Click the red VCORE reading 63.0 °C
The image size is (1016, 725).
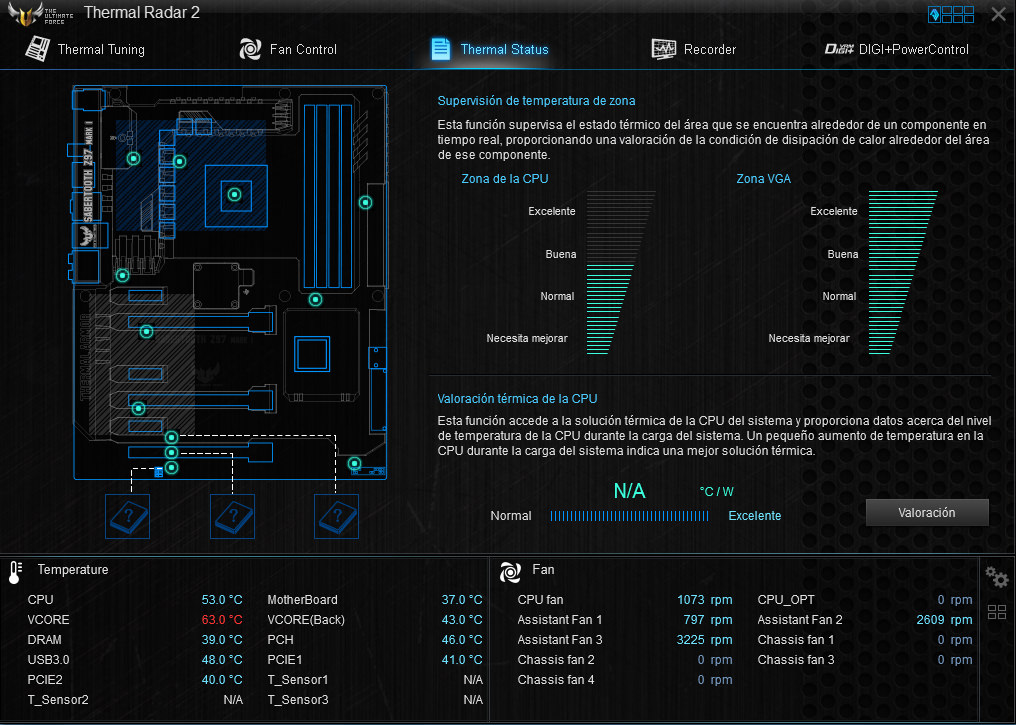[222, 620]
